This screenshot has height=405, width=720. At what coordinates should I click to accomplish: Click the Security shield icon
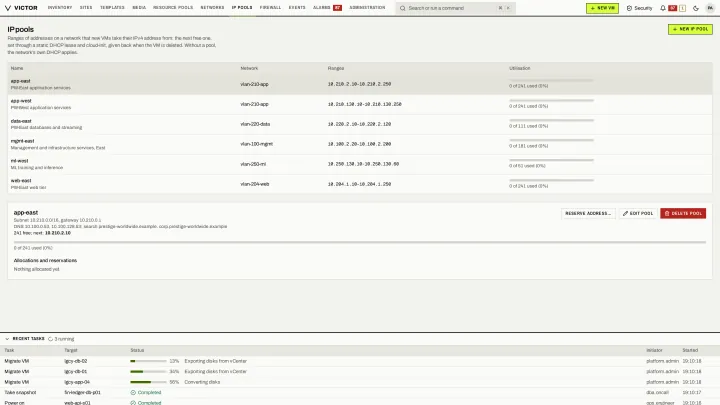(x=629, y=8)
